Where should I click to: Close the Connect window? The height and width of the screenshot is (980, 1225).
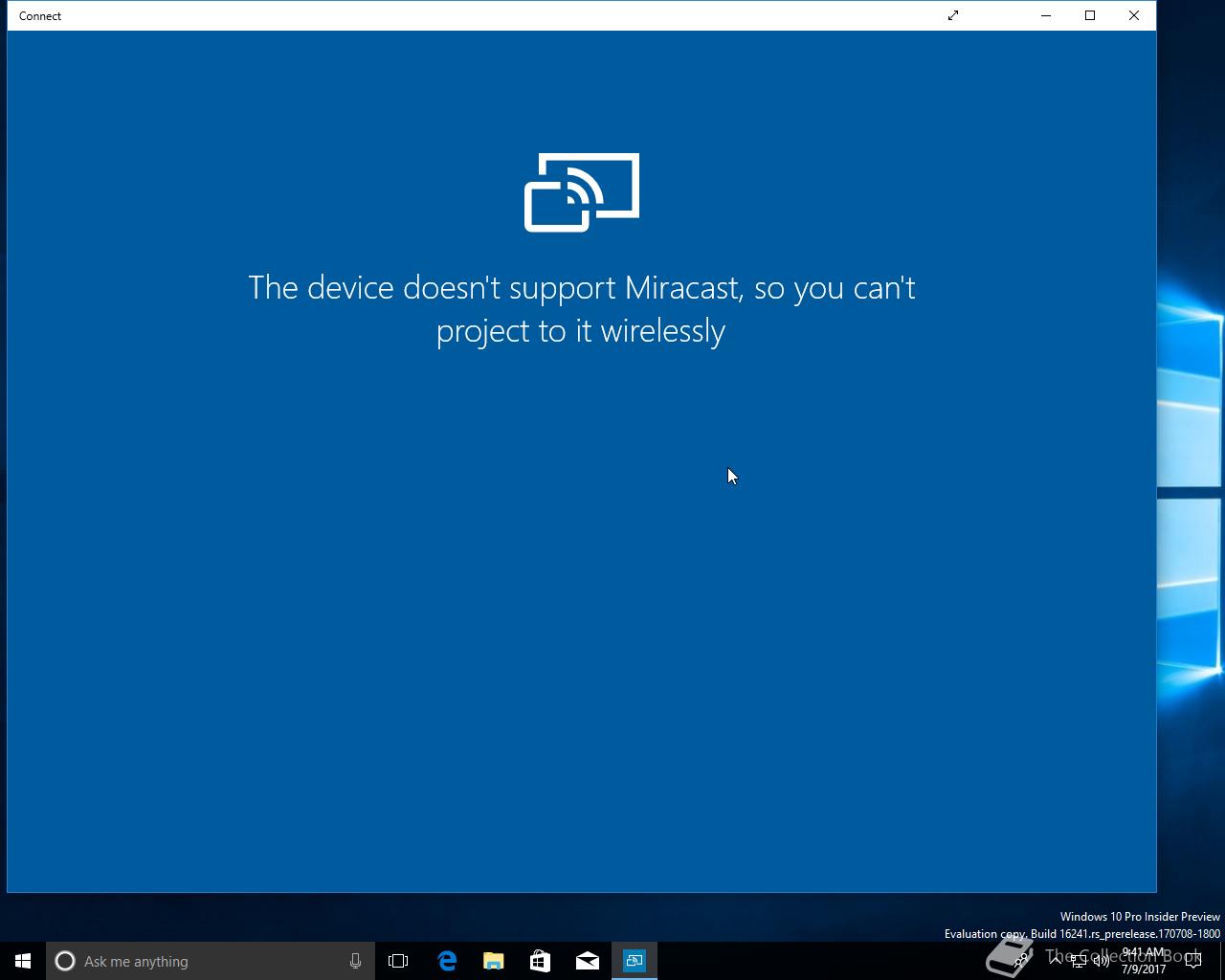(1134, 15)
